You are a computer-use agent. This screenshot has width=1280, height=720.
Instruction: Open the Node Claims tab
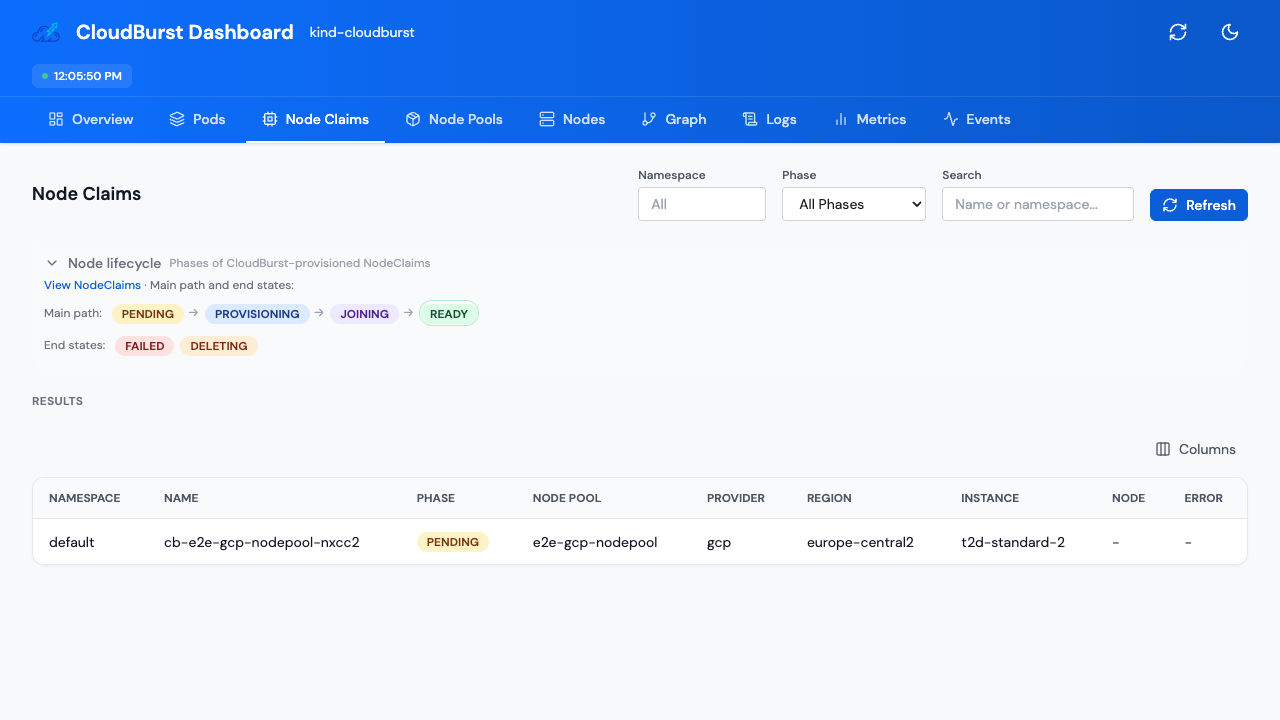(316, 119)
